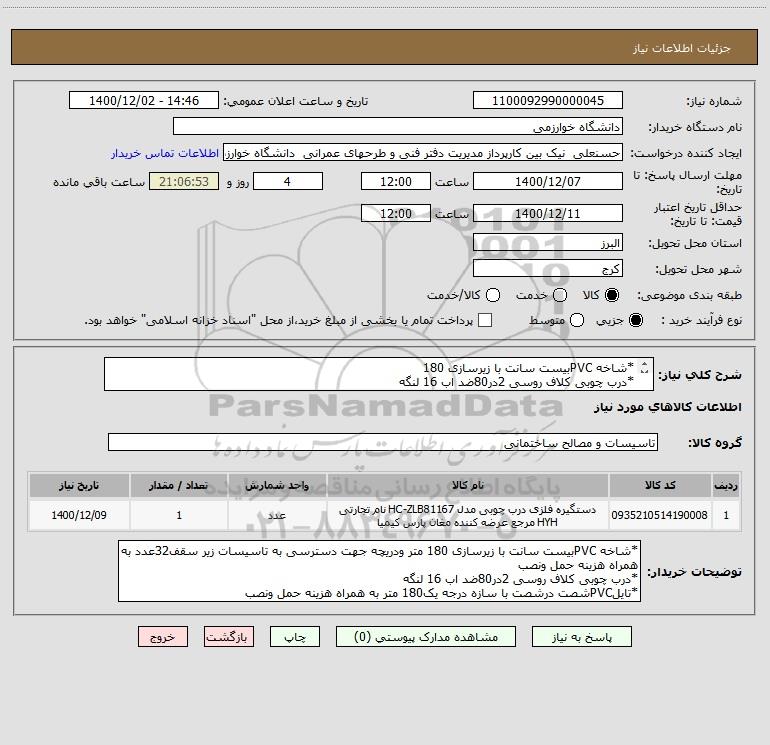Click the requester field 'جستعلی نیک بین'
Image resolution: width=770 pixels, height=745 pixels.
pyautogui.click(x=423, y=152)
